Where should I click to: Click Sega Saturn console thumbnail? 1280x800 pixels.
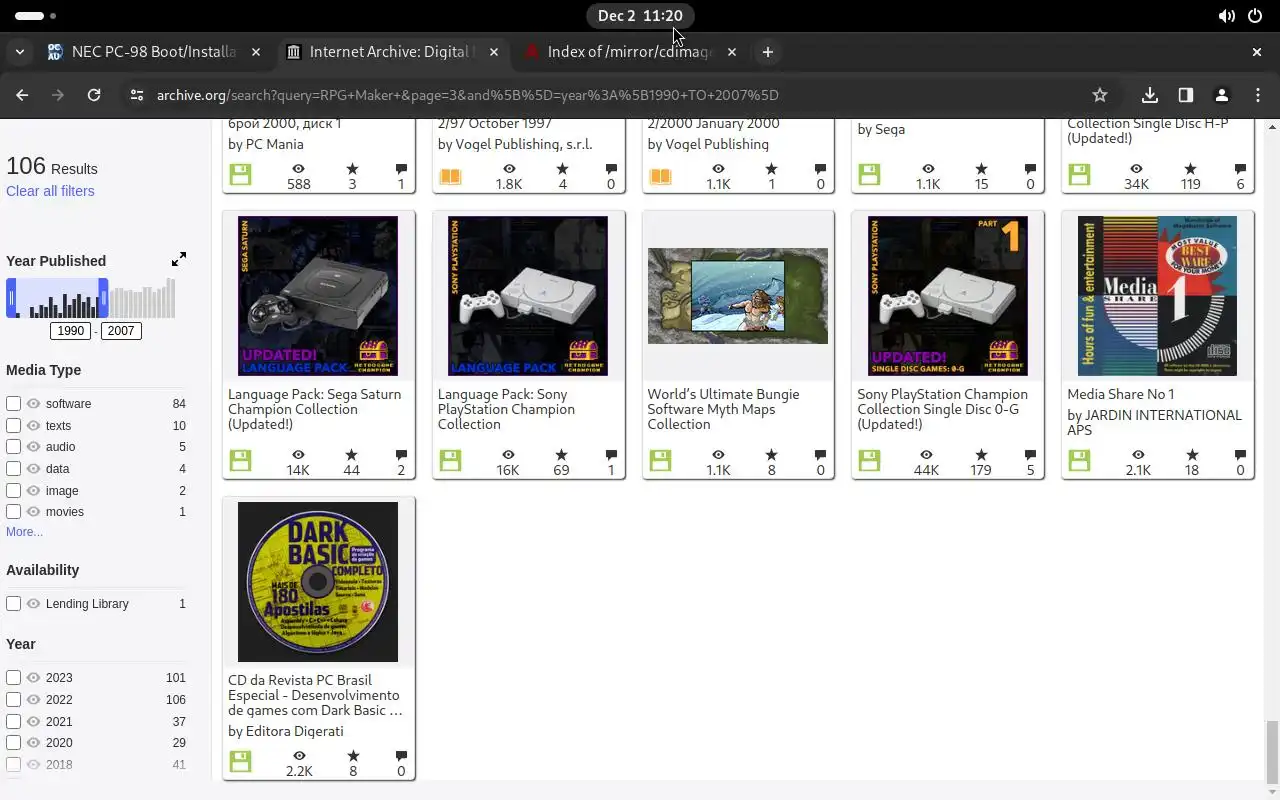(x=318, y=296)
